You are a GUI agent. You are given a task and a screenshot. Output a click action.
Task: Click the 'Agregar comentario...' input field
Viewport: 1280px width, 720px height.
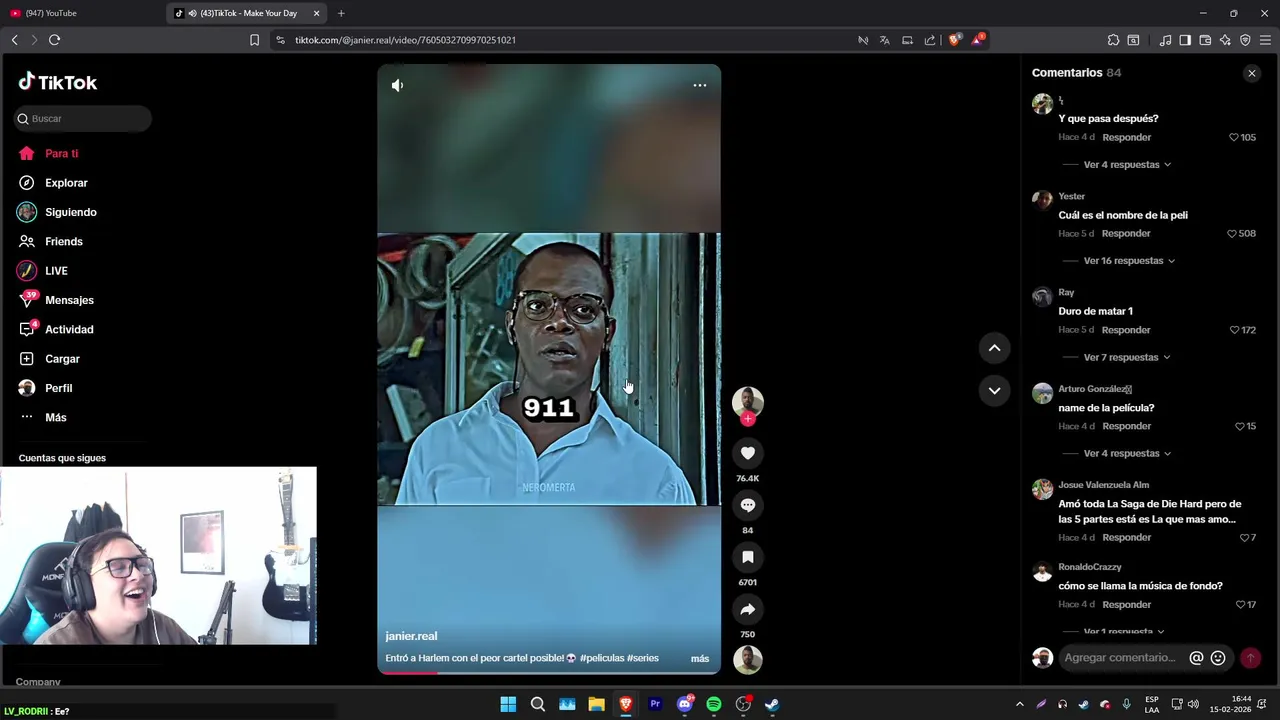point(1122,658)
